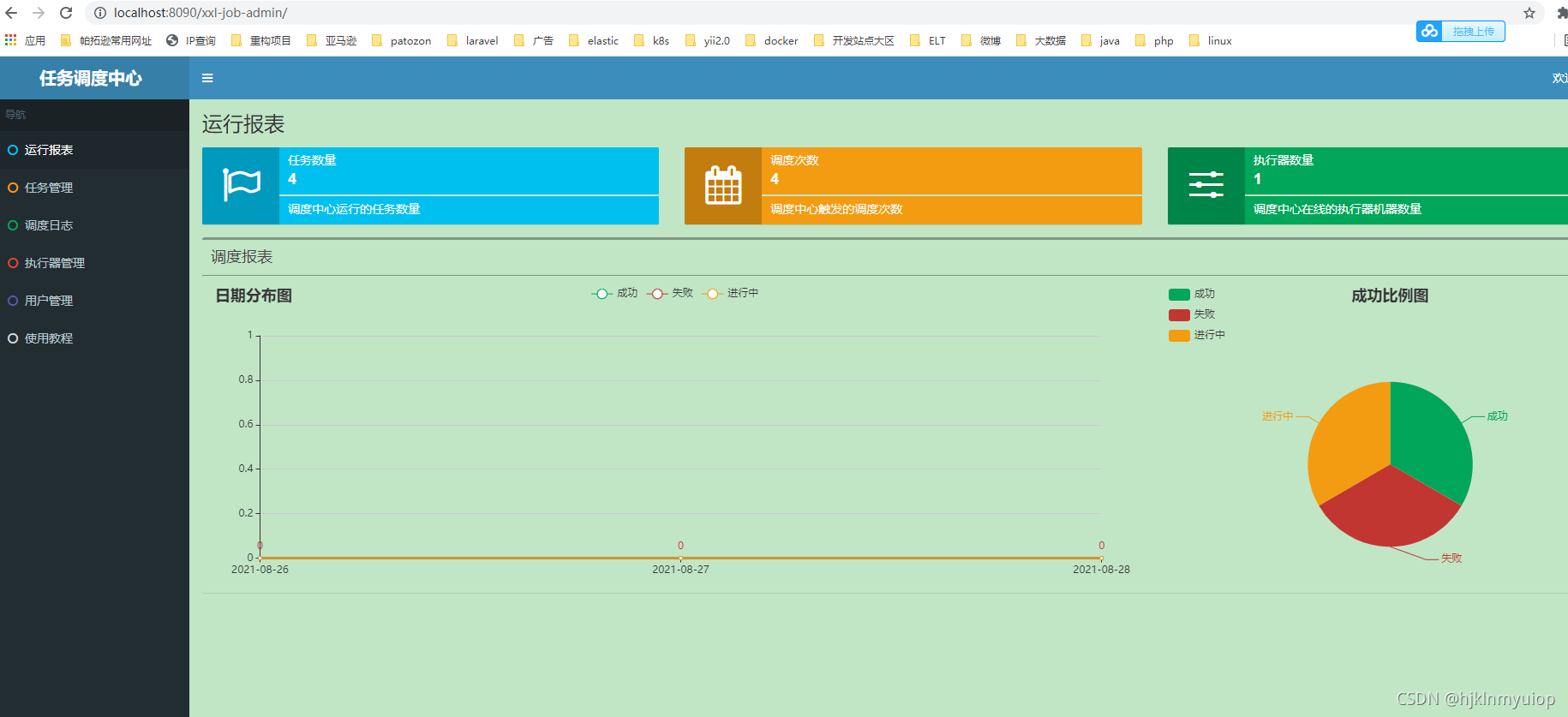
Task: Click the 任务调度中心 logo link
Action: [91, 78]
